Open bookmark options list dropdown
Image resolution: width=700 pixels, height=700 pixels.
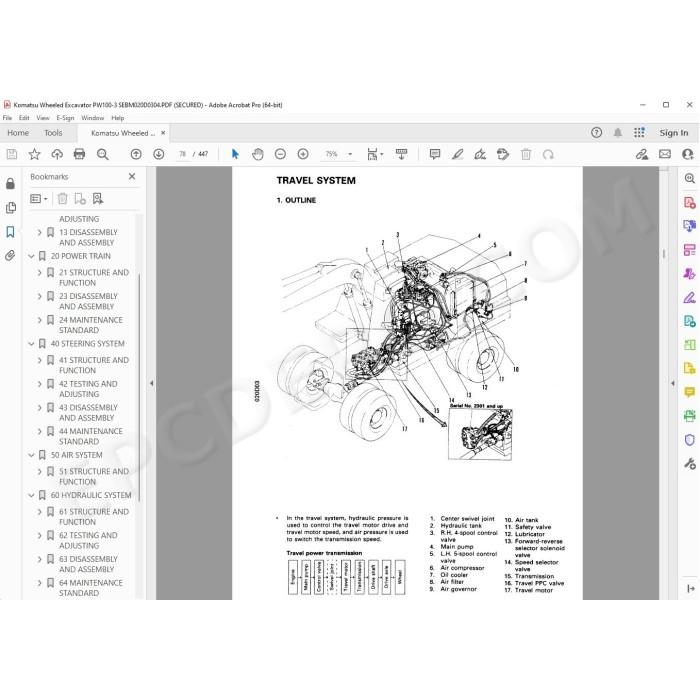pos(39,199)
